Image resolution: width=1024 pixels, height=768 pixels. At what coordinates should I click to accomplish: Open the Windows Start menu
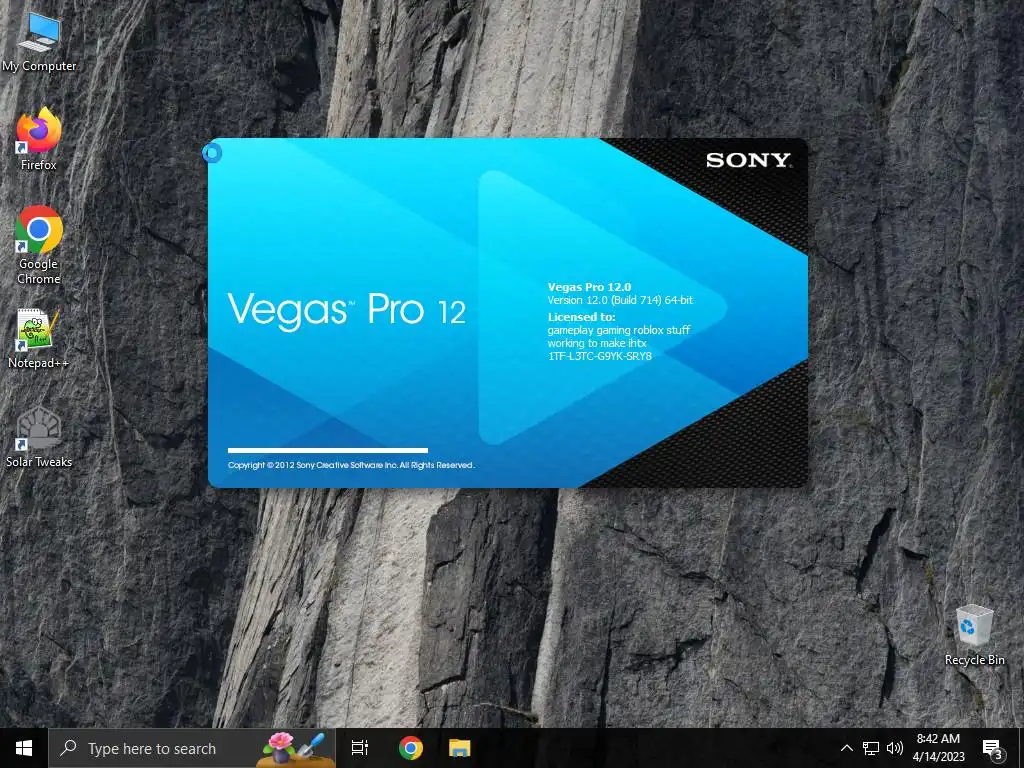[24, 748]
